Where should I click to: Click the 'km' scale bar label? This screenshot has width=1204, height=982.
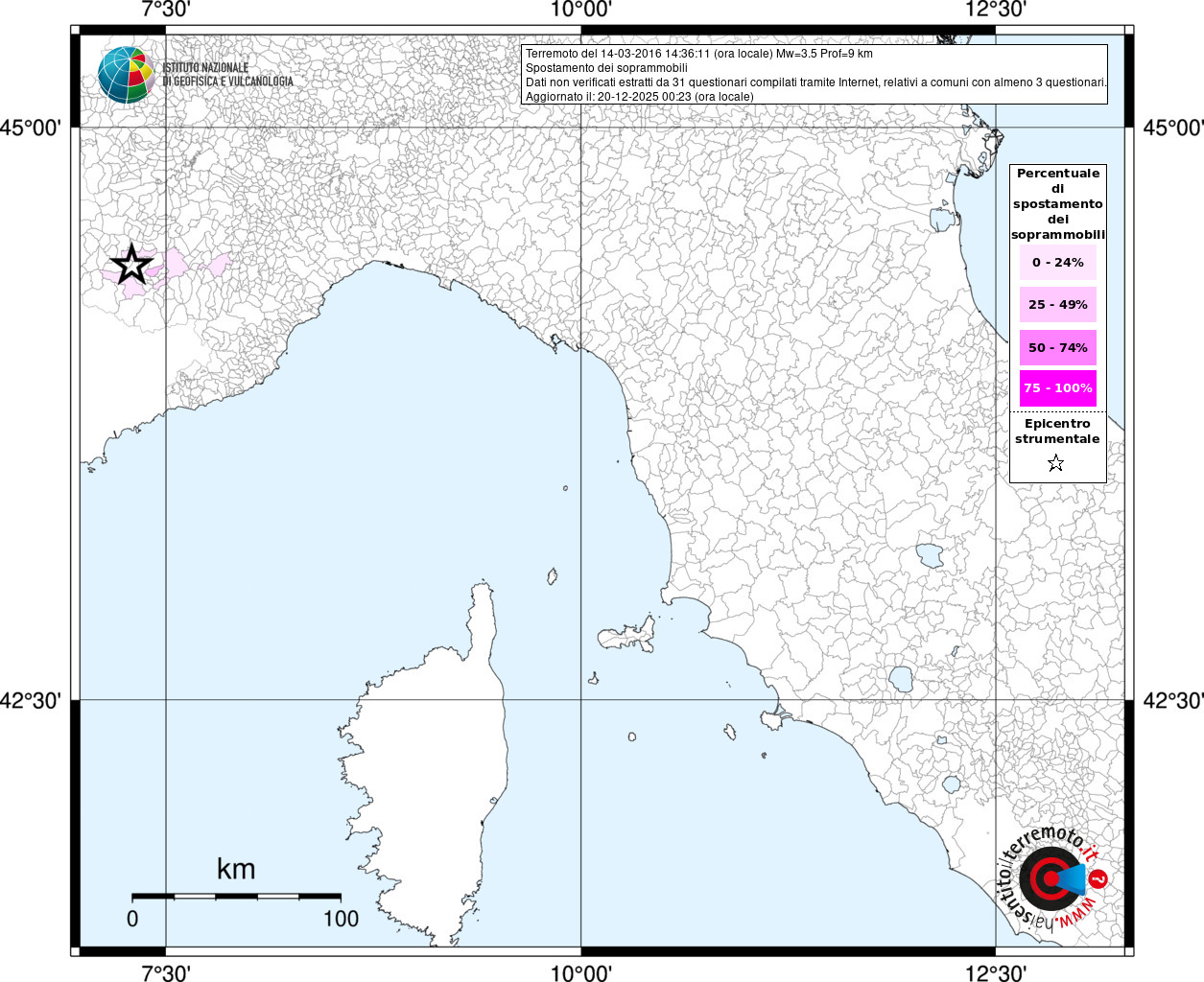click(236, 869)
